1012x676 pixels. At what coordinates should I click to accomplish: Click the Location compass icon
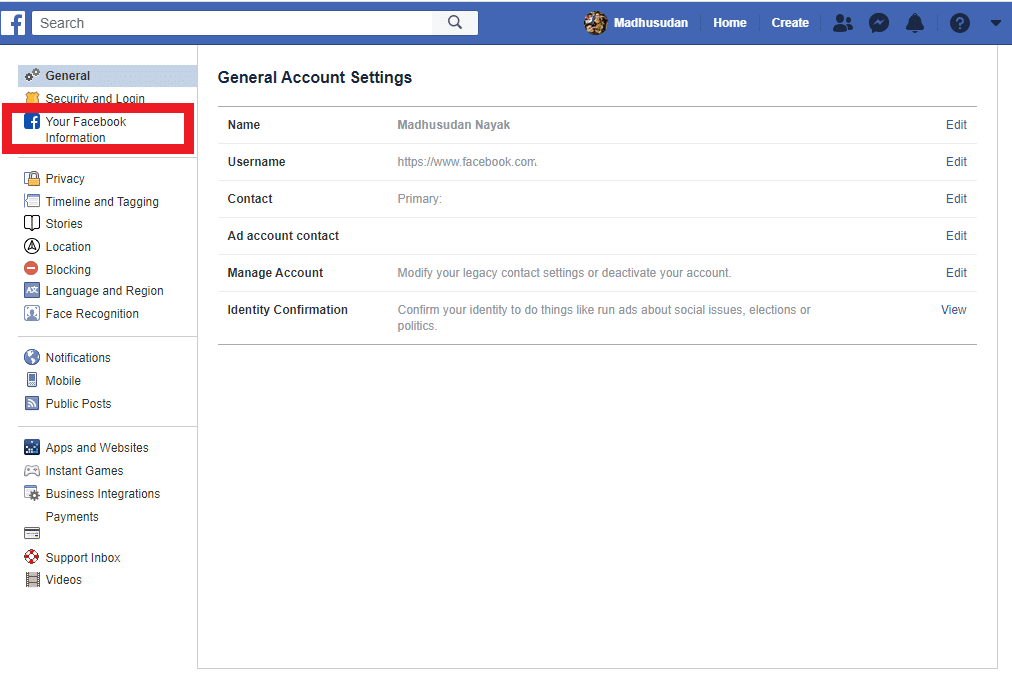click(x=32, y=246)
